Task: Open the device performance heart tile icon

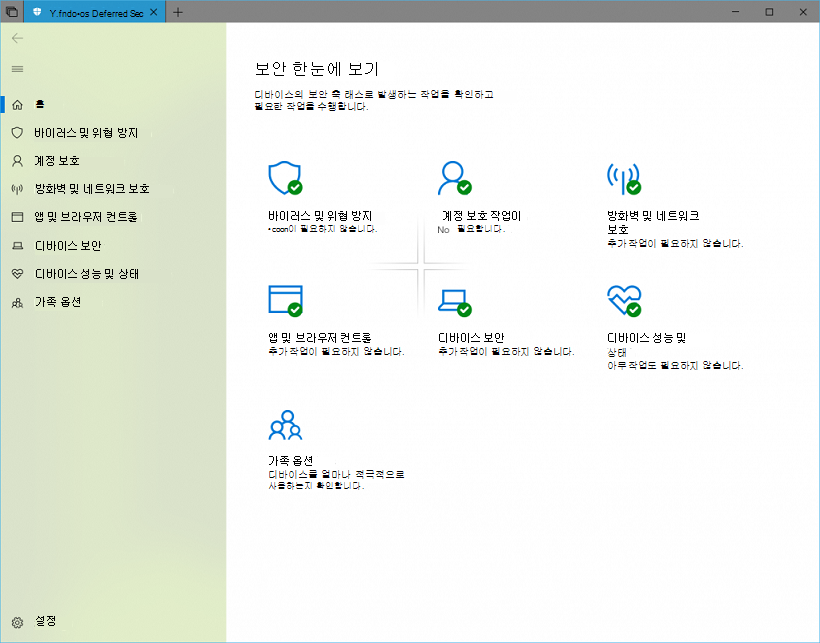Action: point(623,300)
